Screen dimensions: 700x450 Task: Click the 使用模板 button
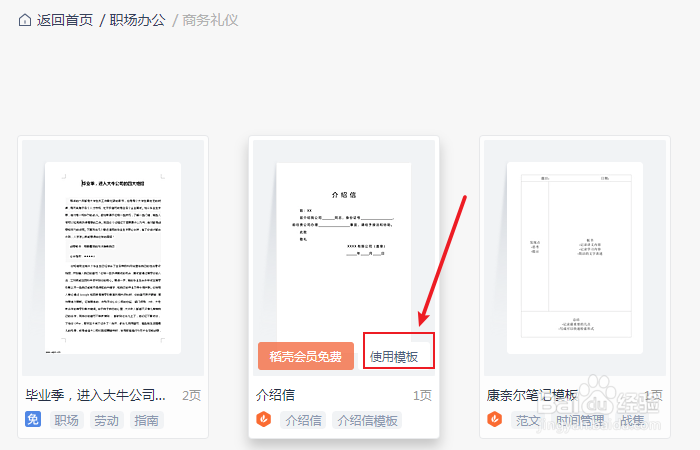click(394, 356)
